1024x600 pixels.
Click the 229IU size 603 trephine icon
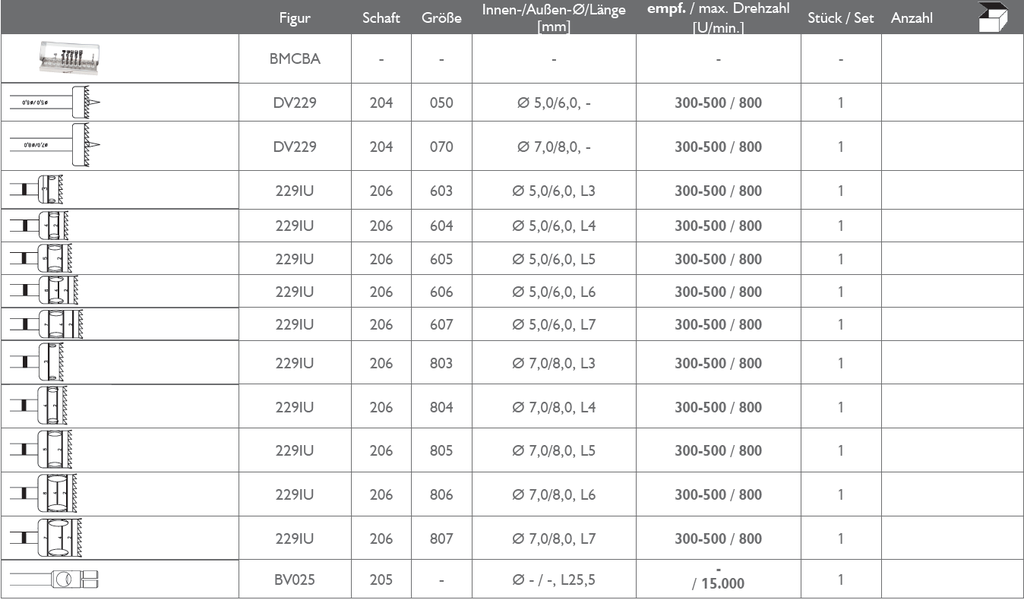[x=37, y=189]
